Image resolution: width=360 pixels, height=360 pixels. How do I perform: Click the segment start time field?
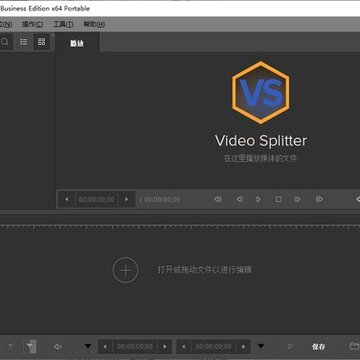135,347
